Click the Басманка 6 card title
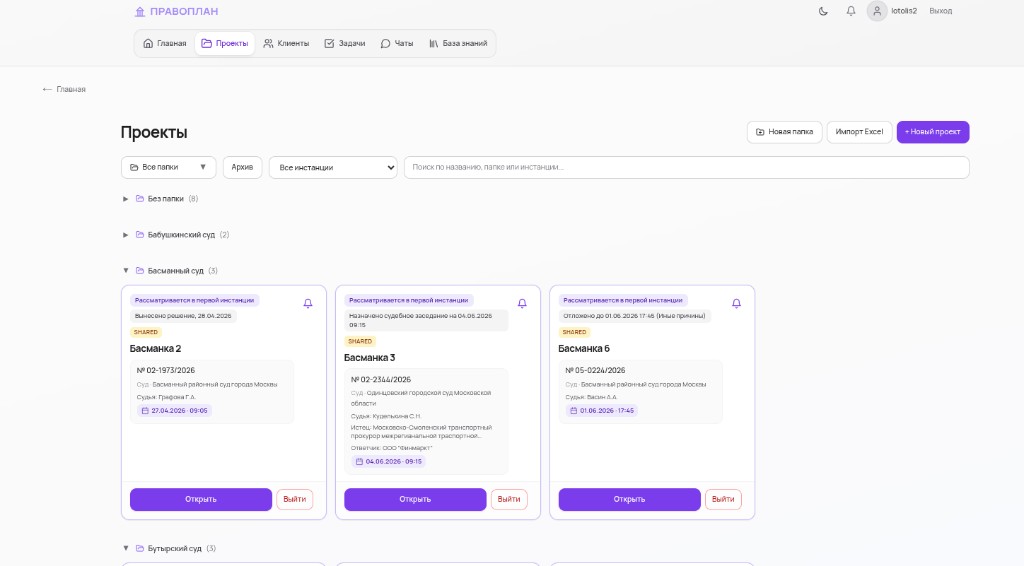1024x566 pixels. click(x=584, y=349)
